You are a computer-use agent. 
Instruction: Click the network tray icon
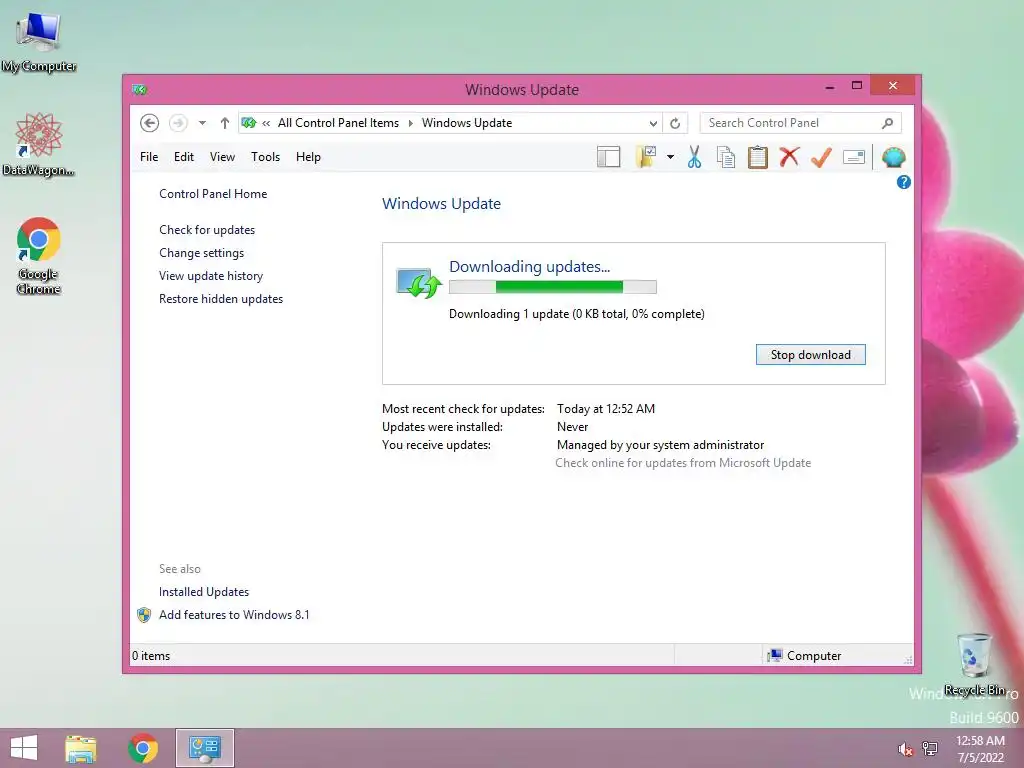pos(930,749)
